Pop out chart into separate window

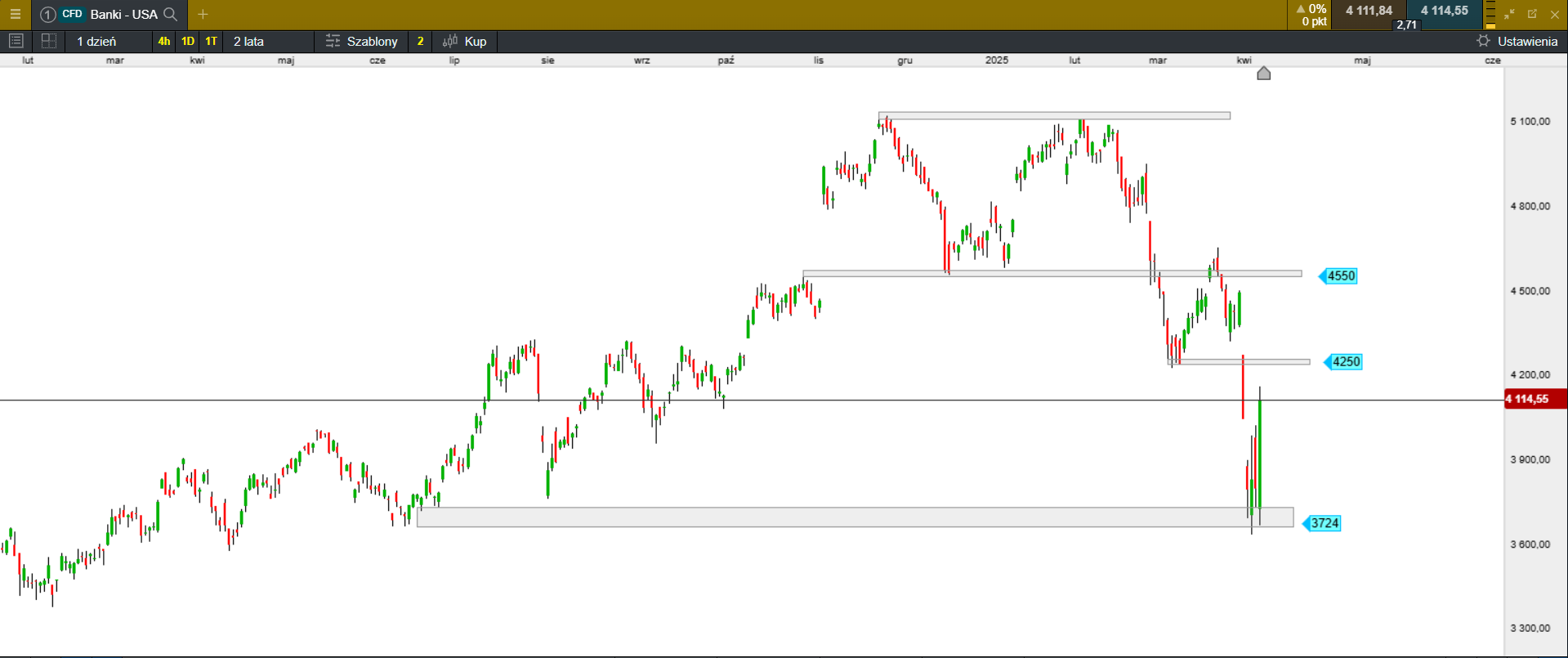1532,14
